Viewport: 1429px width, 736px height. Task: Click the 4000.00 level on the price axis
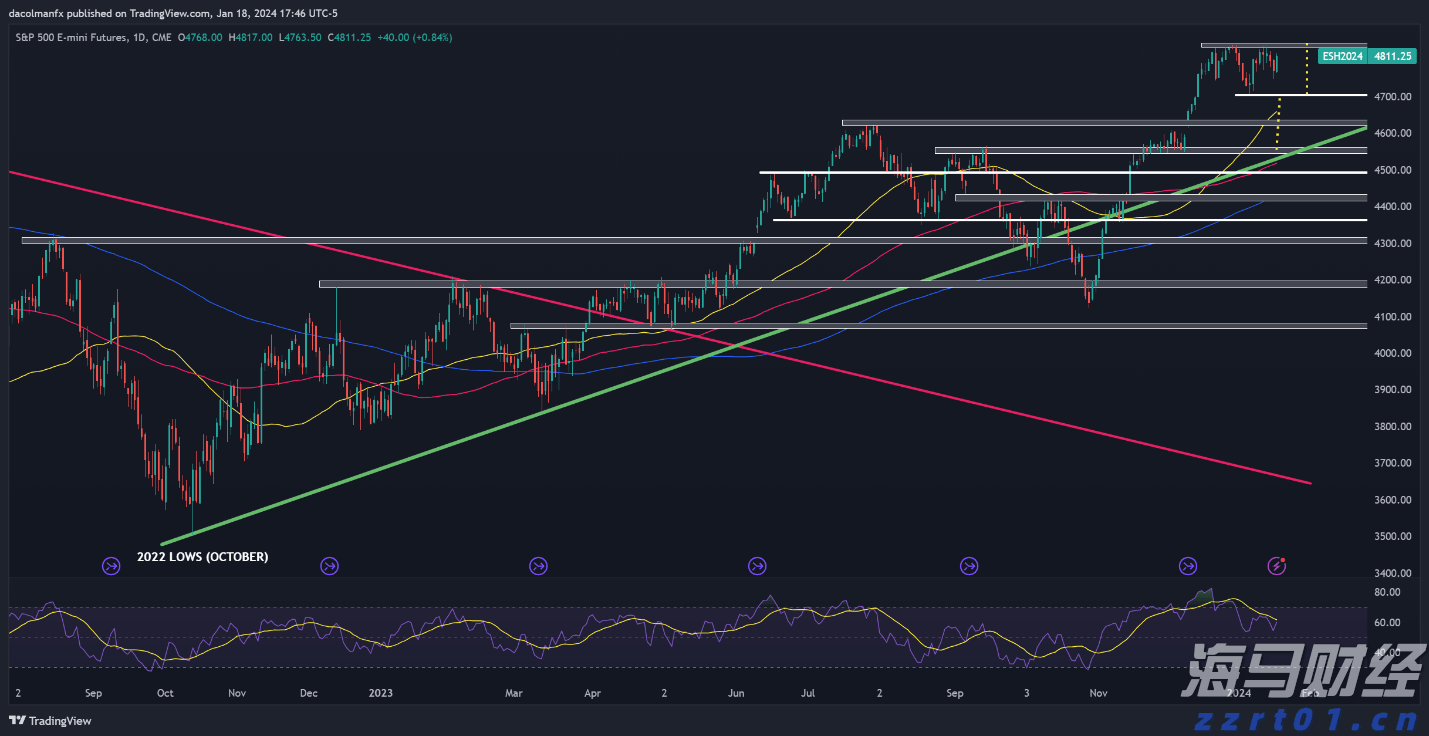[x=1391, y=353]
